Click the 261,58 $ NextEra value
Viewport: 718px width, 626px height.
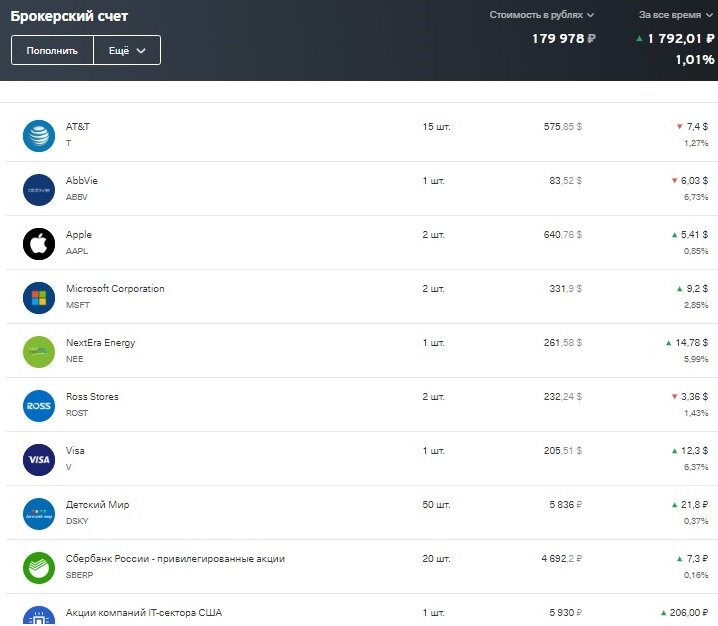563,343
